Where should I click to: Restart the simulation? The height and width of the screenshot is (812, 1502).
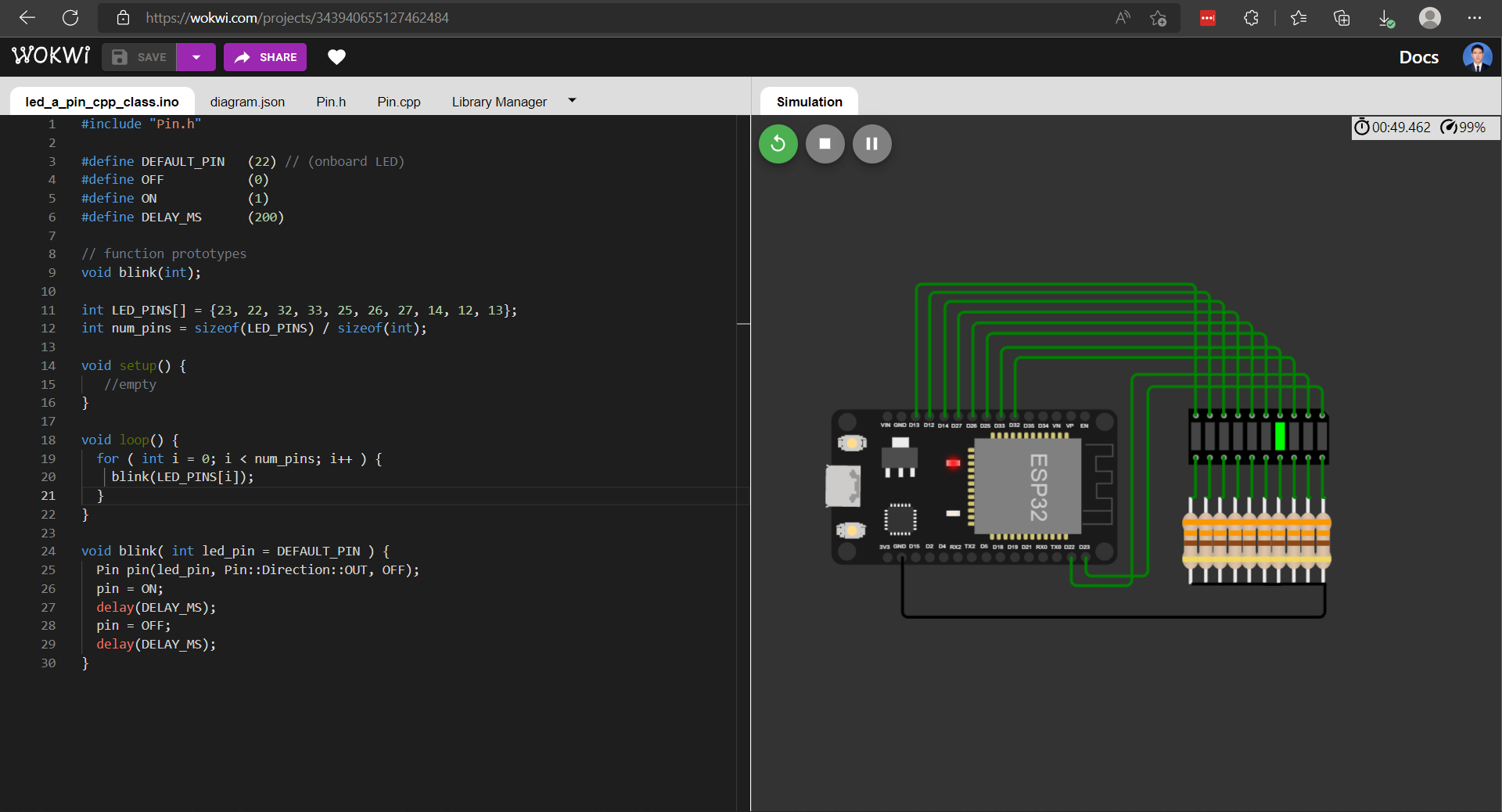(x=778, y=144)
